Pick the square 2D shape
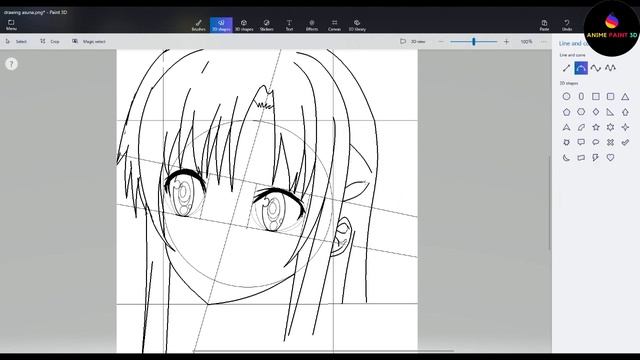The width and height of the screenshot is (640, 360). point(596,97)
